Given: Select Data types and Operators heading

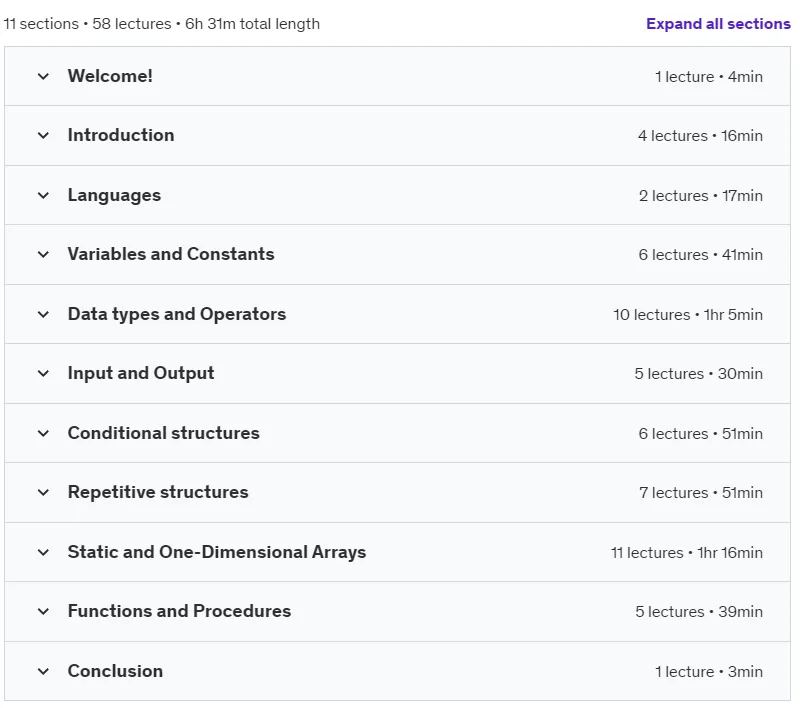Looking at the screenshot, I should [x=177, y=314].
